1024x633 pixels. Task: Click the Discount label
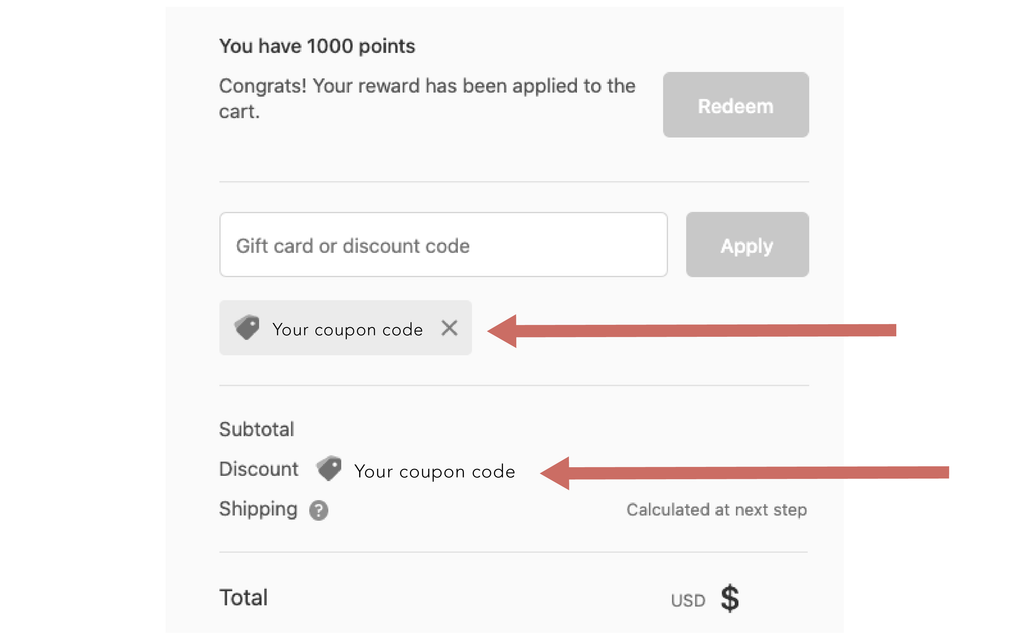click(258, 469)
